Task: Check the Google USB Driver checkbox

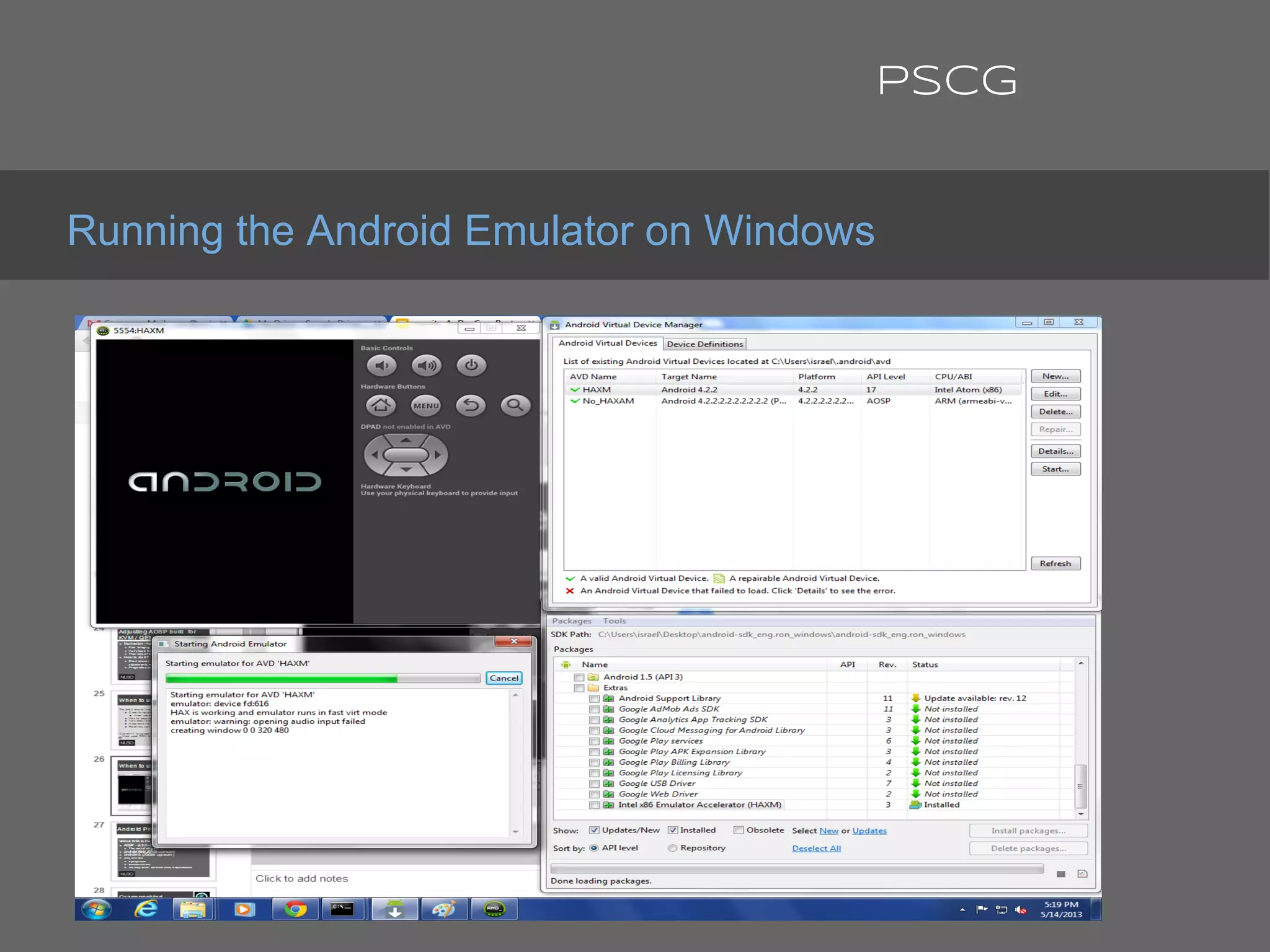Action: (x=594, y=783)
